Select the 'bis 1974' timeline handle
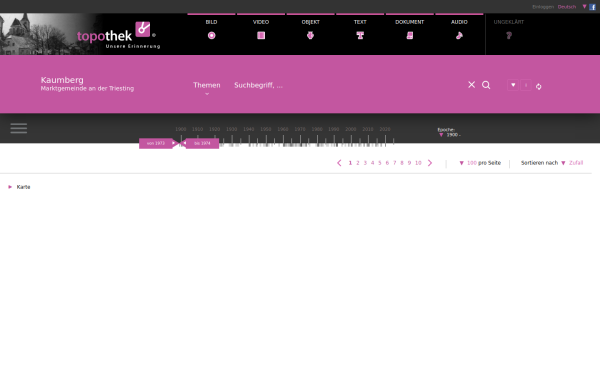This screenshot has height=375, width=600. pyautogui.click(x=201, y=143)
